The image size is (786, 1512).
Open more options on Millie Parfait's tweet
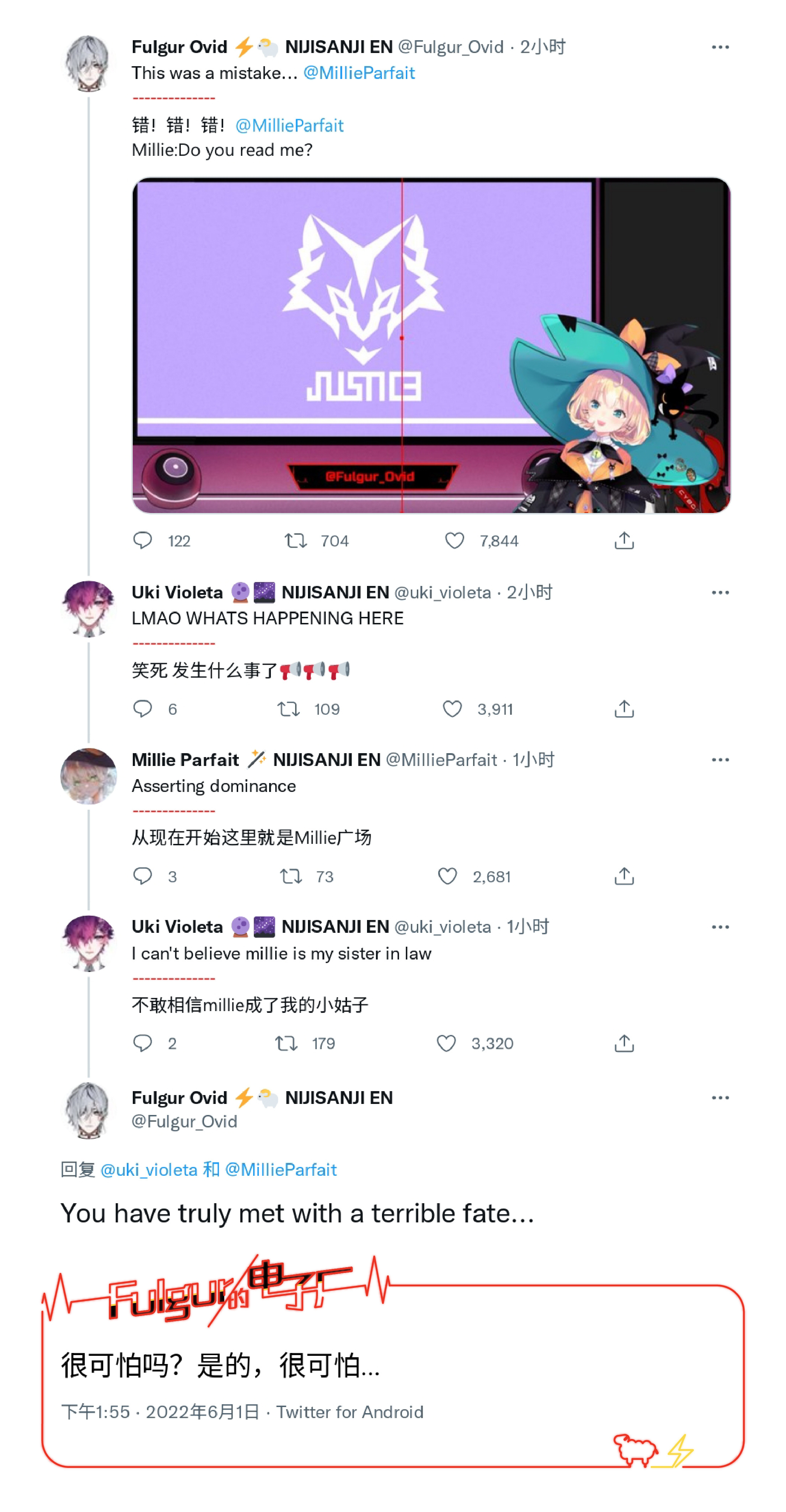[720, 760]
